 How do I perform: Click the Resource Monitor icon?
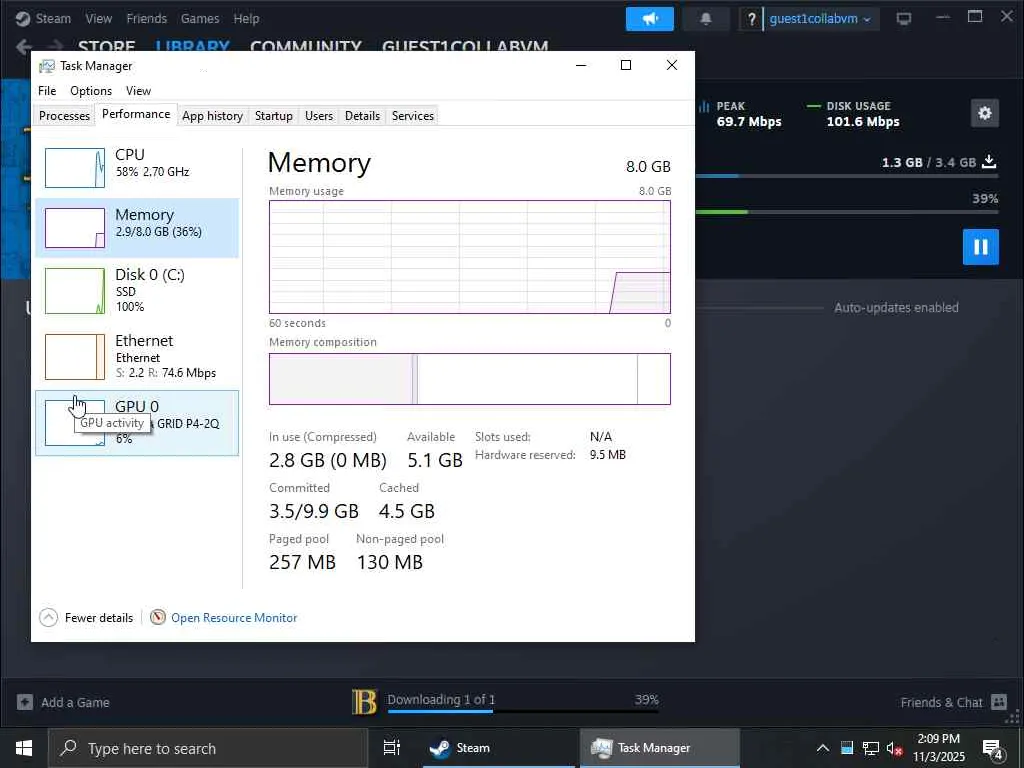click(157, 617)
